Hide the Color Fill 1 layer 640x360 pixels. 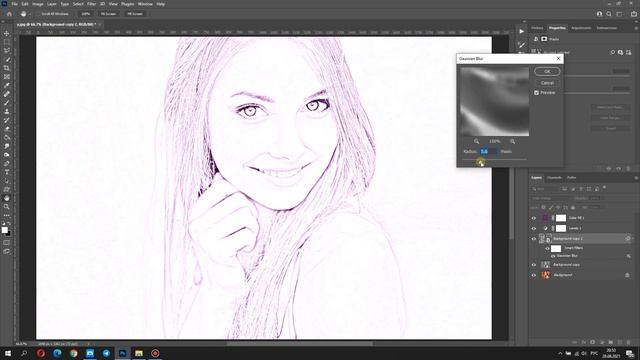coord(533,218)
